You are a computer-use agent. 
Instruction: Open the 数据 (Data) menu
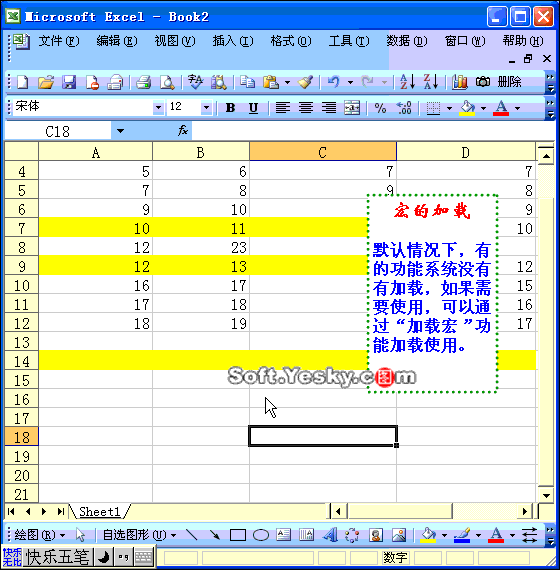(407, 41)
